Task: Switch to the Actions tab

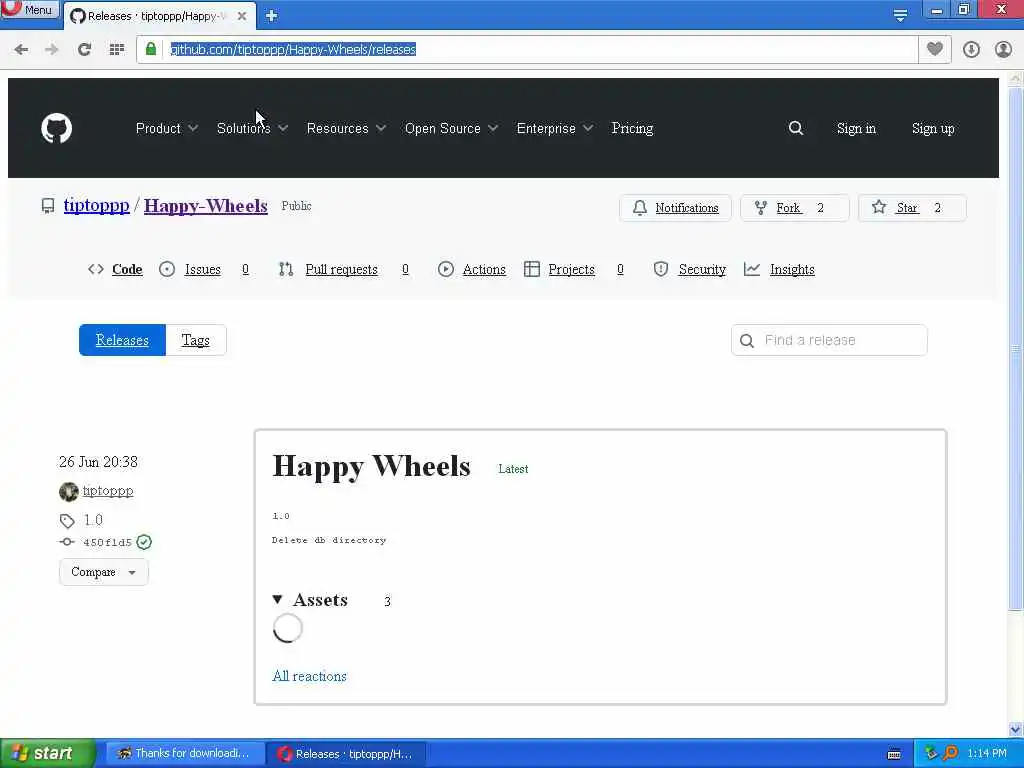Action: 472,269
